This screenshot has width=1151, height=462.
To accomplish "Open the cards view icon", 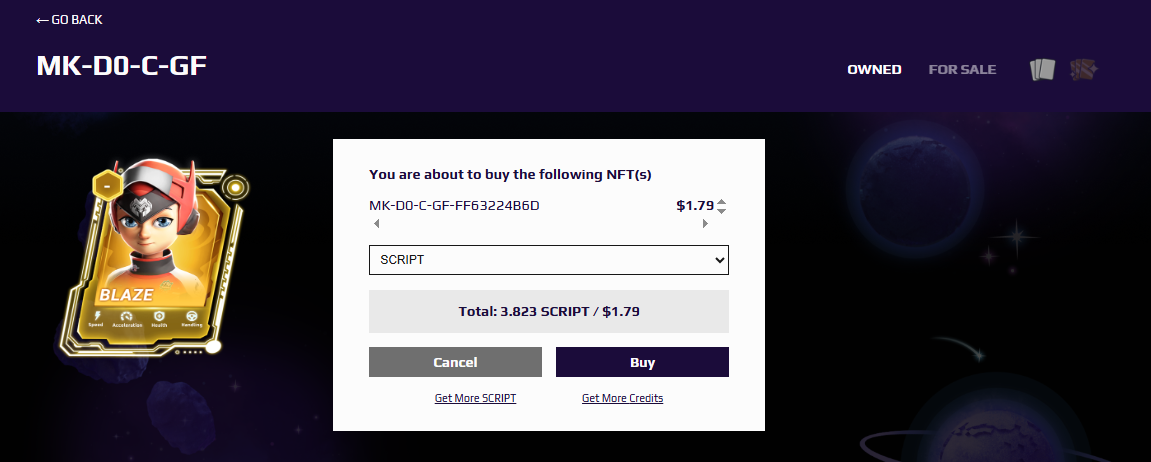I will [1042, 70].
